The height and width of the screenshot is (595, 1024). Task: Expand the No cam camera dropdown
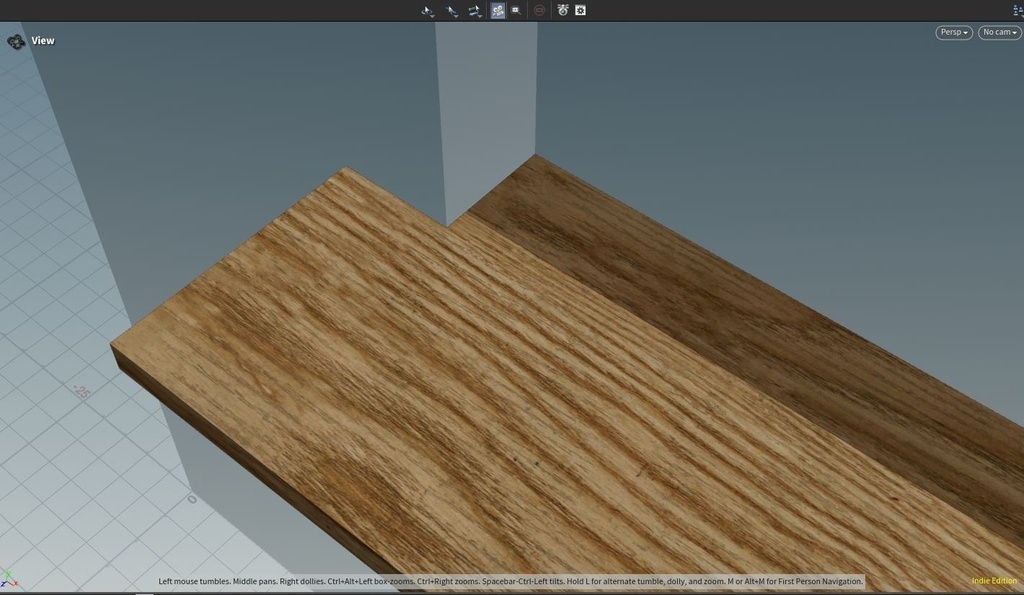pos(998,32)
